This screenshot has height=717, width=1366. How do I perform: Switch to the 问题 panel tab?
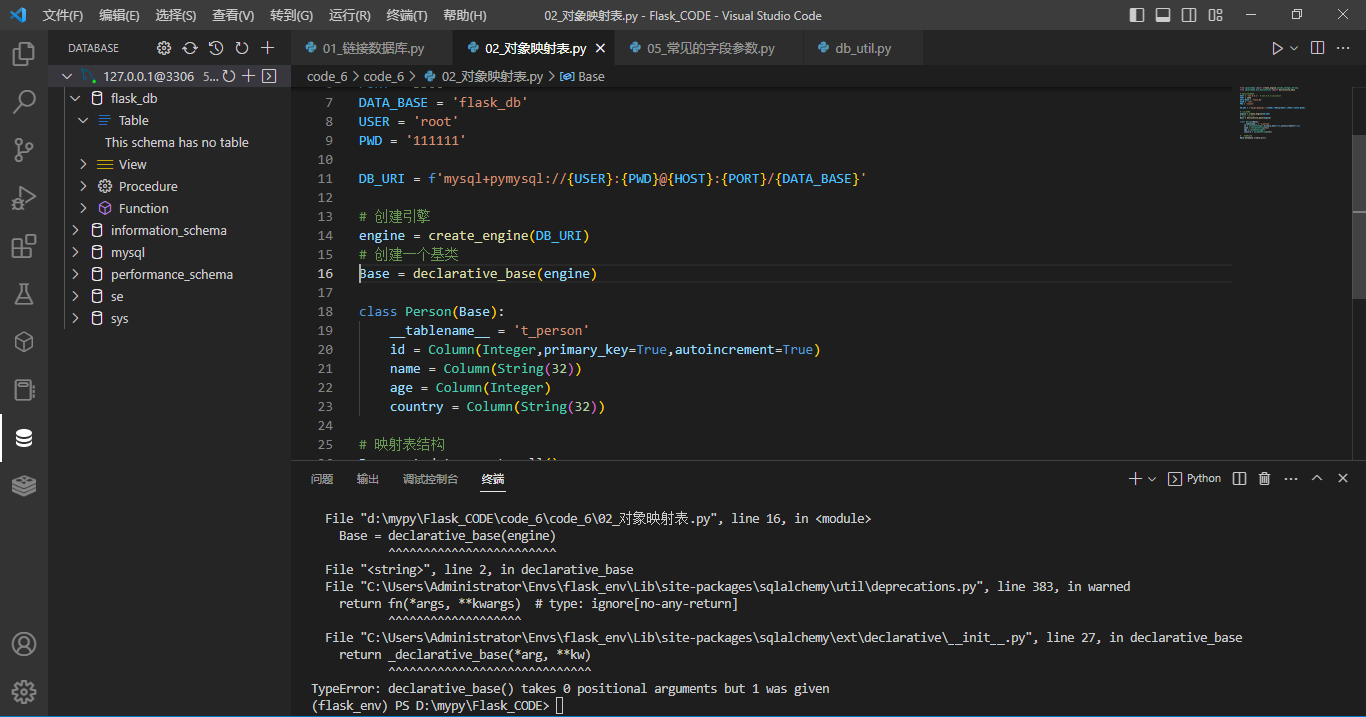click(322, 479)
